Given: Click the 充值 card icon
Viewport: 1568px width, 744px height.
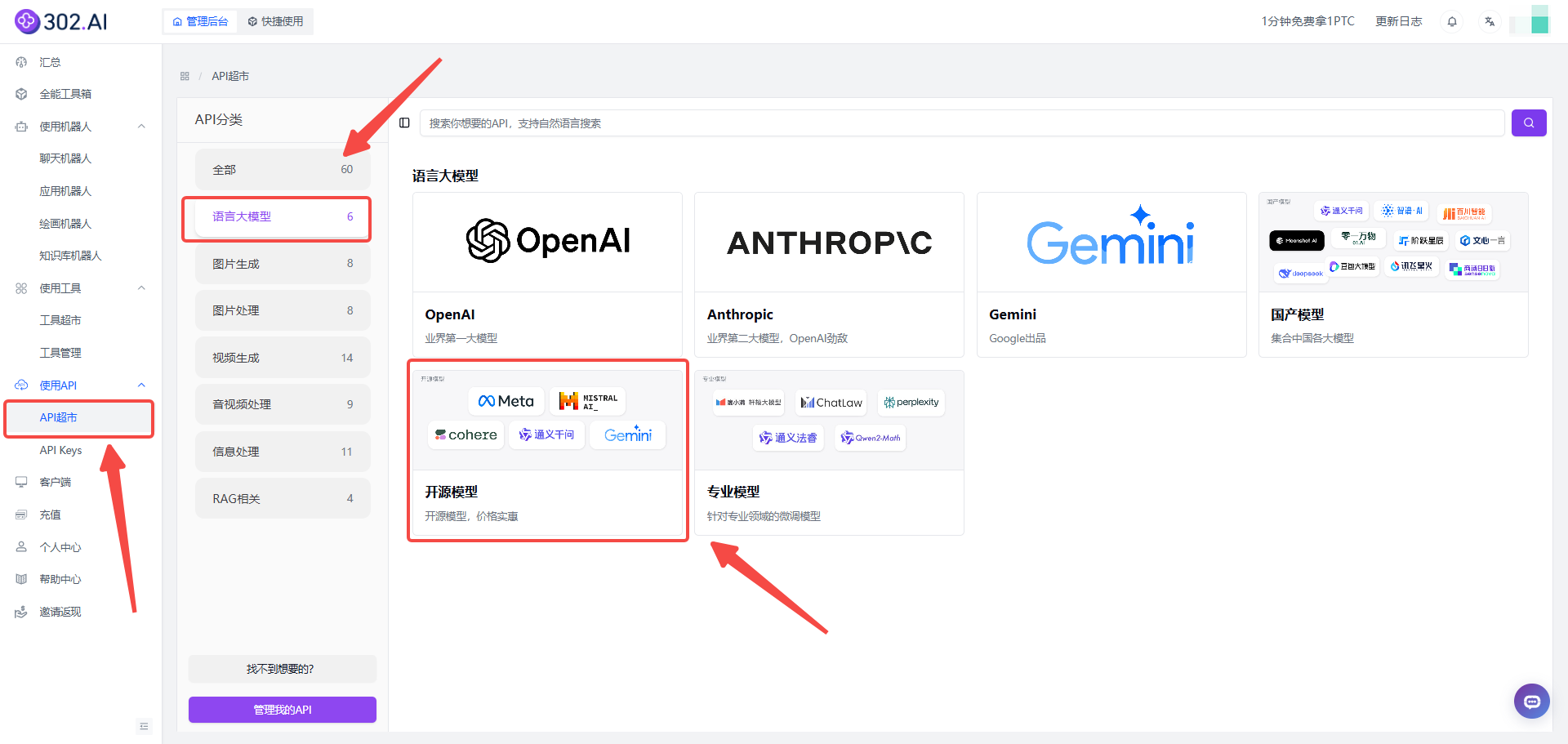Looking at the screenshot, I should click(x=21, y=515).
